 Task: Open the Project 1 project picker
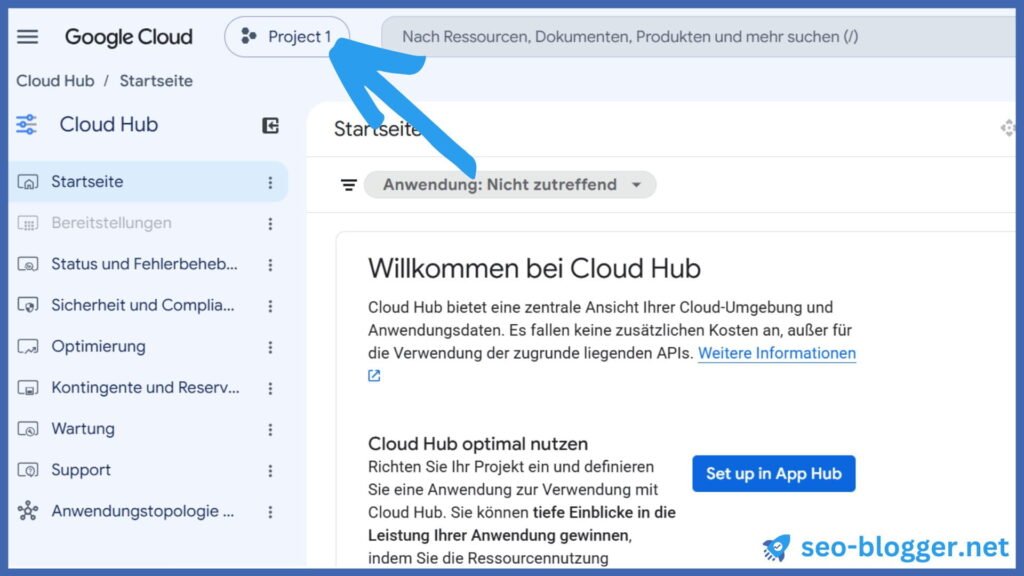[x=287, y=37]
